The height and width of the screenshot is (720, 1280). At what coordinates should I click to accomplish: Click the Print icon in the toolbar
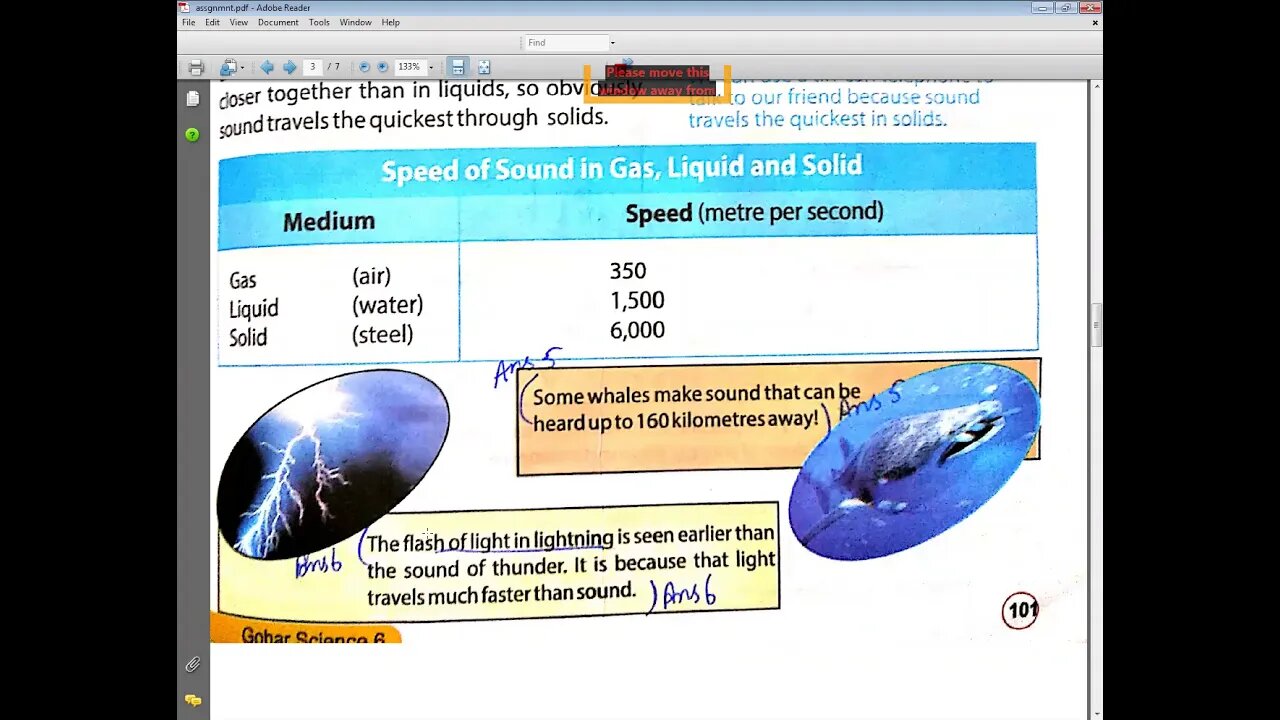[196, 67]
